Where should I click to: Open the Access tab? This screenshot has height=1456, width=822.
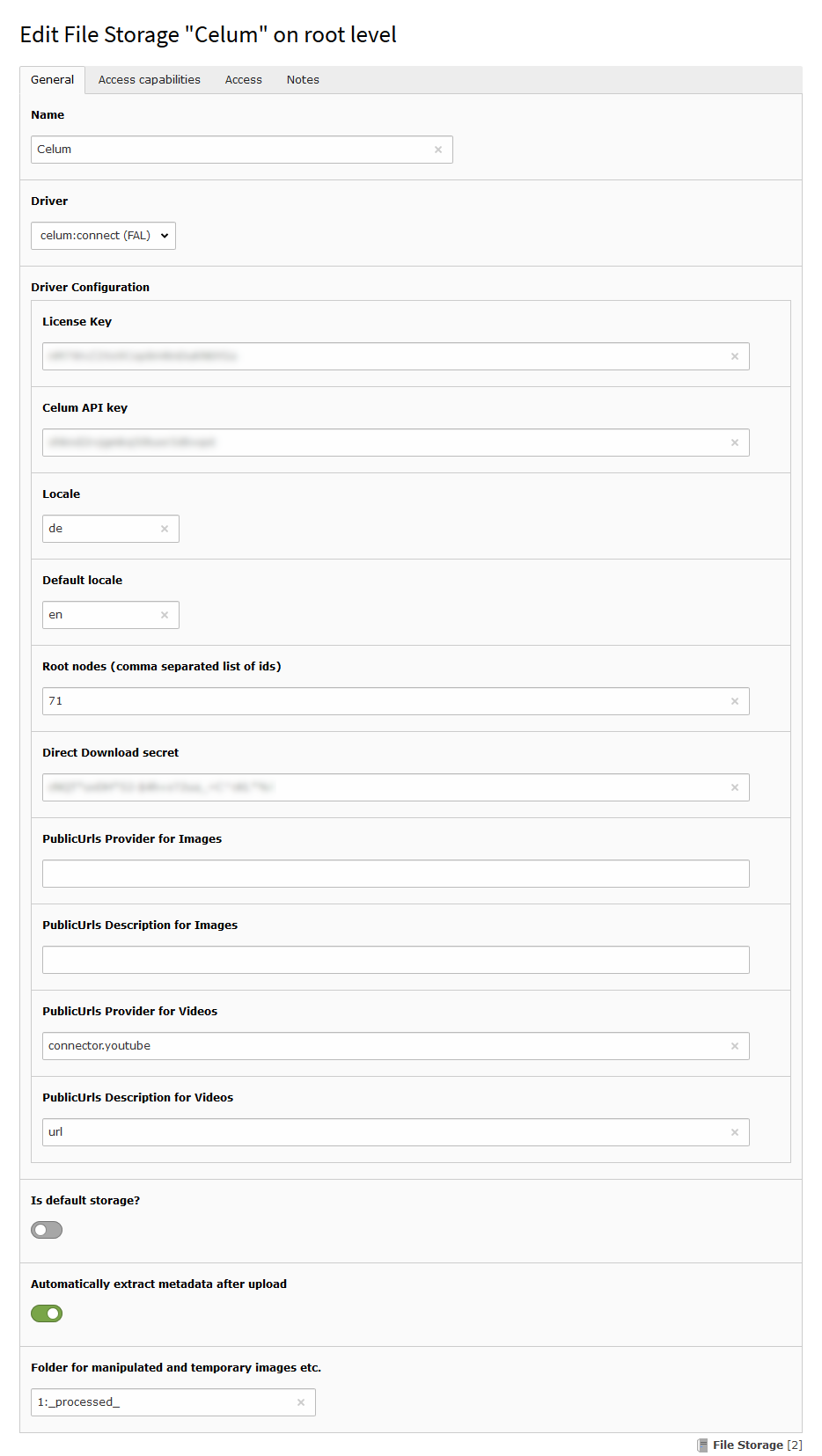tap(244, 80)
